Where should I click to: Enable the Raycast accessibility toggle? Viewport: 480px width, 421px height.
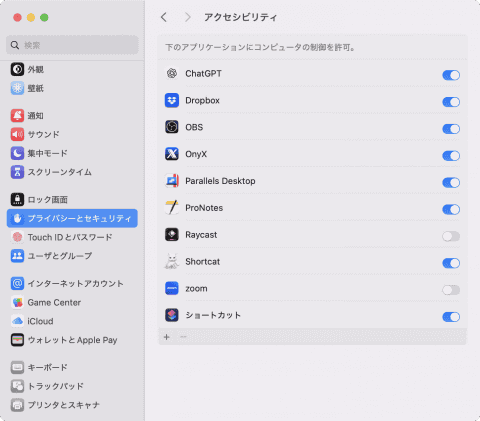[x=451, y=236]
